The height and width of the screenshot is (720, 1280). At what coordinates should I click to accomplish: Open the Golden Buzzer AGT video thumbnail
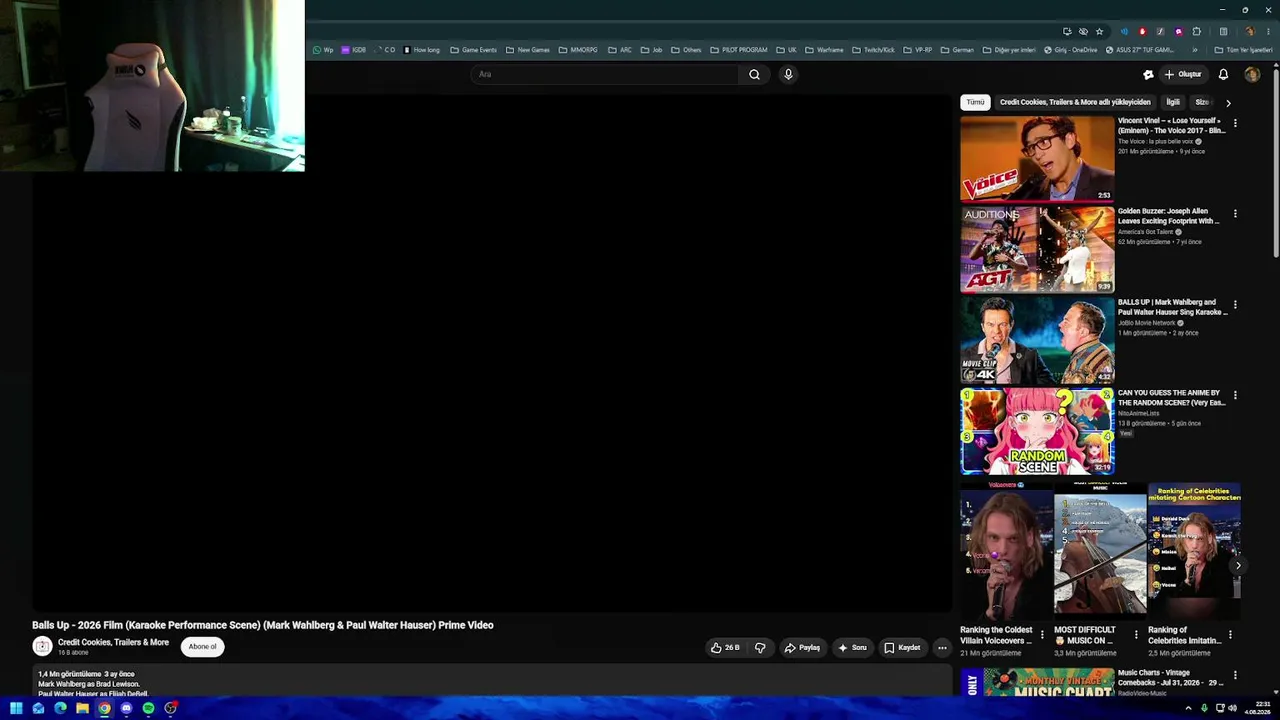click(x=1037, y=249)
